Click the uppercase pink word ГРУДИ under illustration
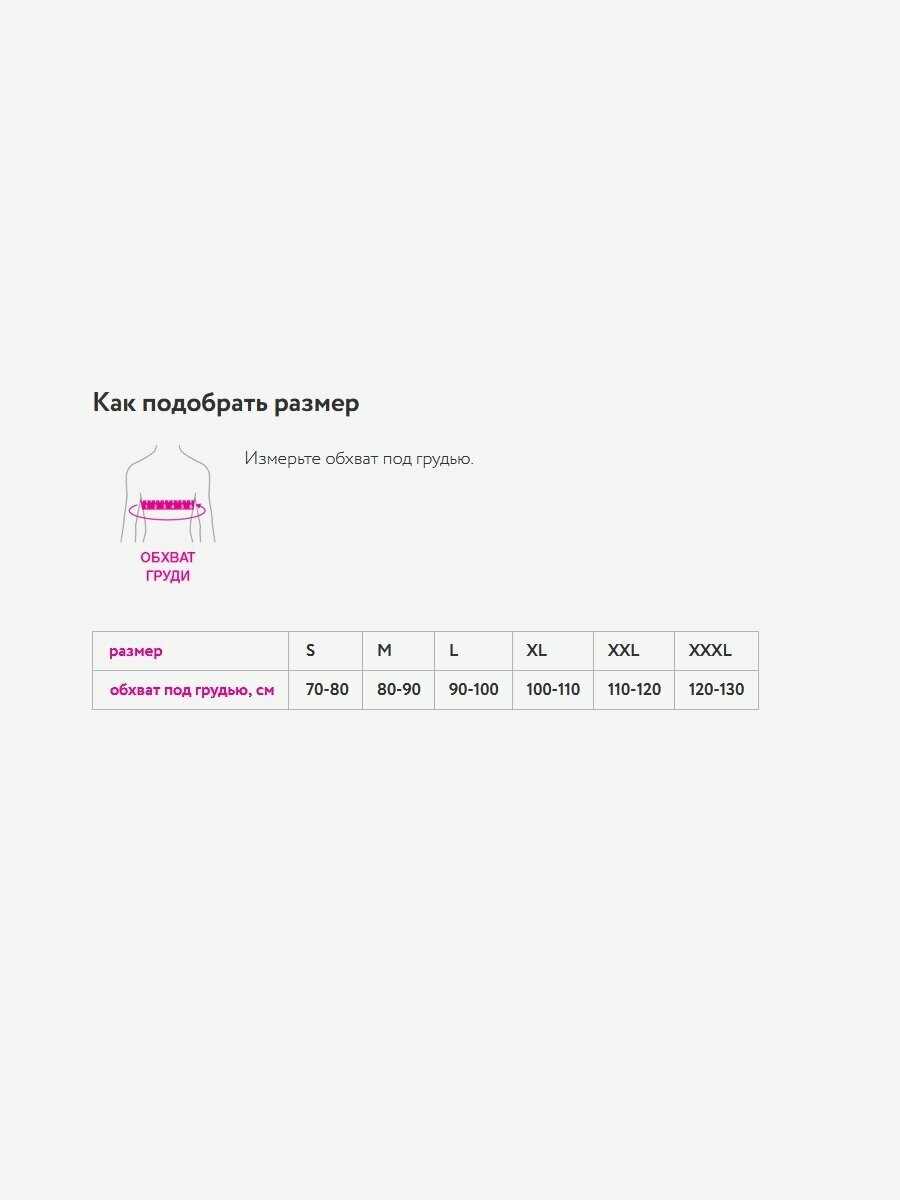This screenshot has height=1200, width=900. coord(167,576)
